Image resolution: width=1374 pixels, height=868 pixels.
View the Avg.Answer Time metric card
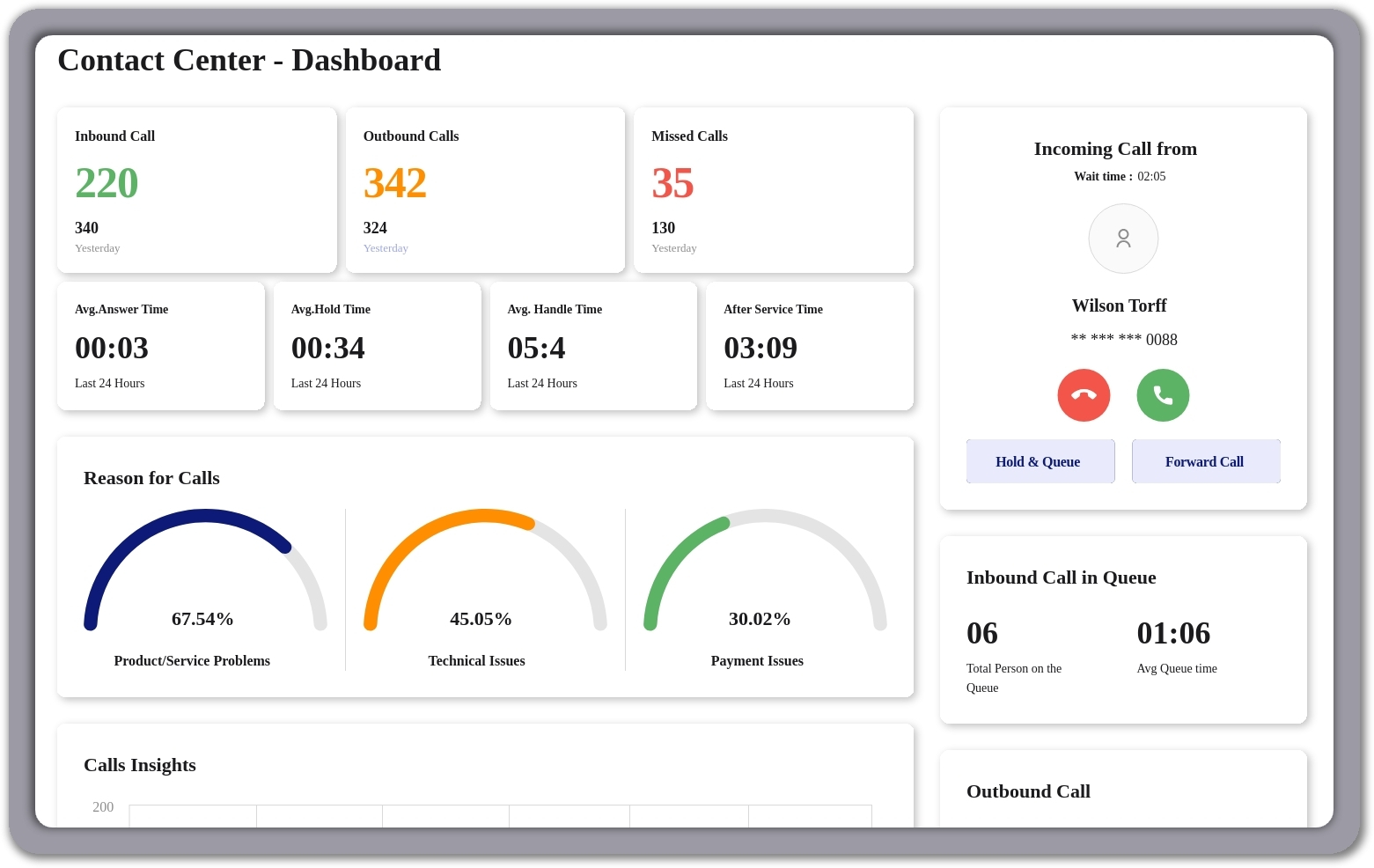click(x=161, y=345)
